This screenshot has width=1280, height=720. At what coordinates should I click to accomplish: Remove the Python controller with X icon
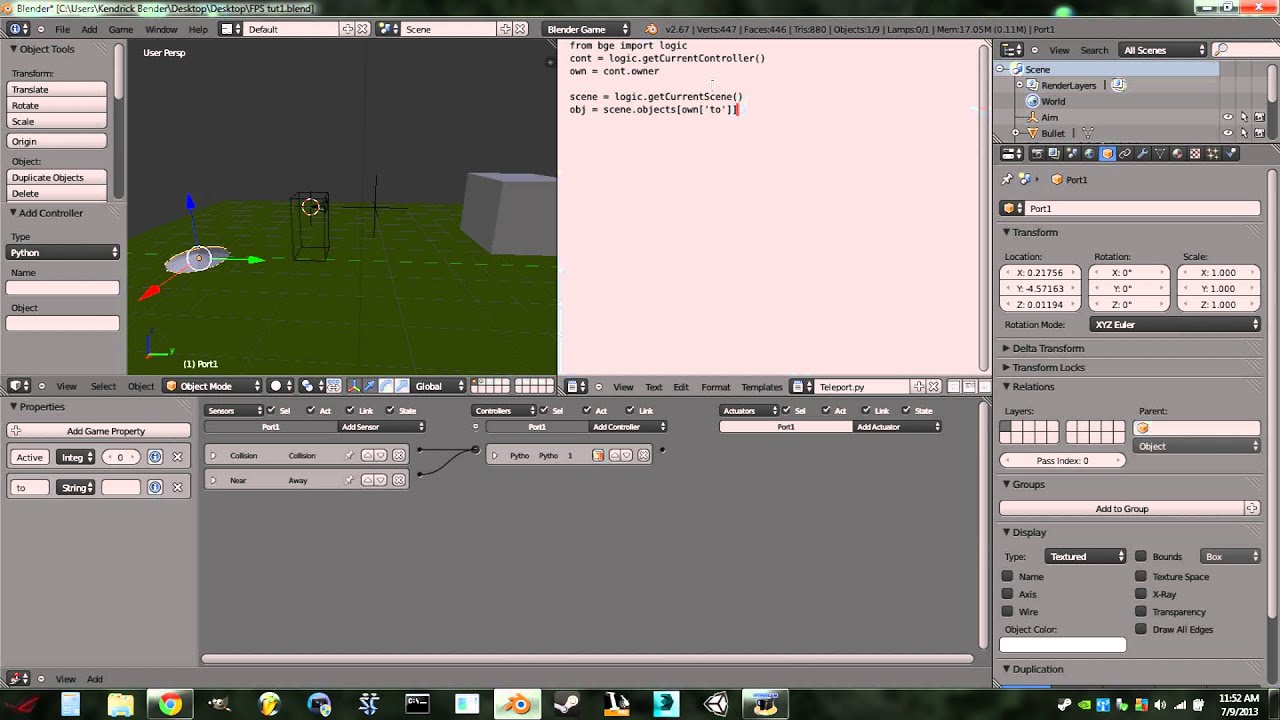(644, 455)
